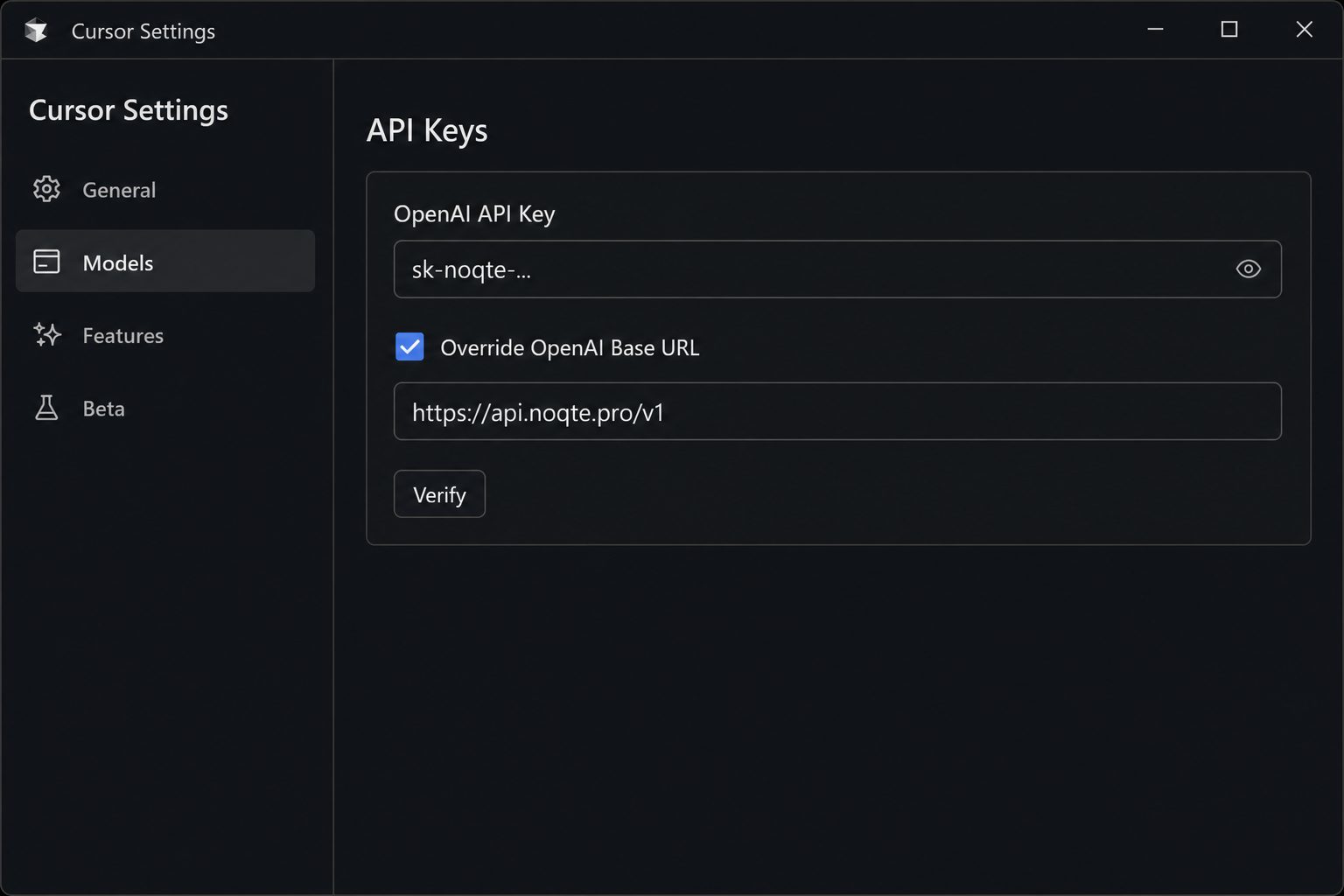Reveal API key with eye icon
This screenshot has height=896, width=1344.
(1248, 269)
